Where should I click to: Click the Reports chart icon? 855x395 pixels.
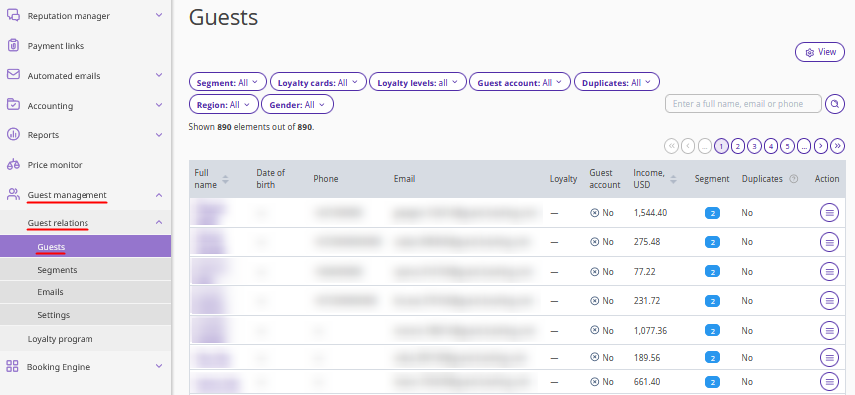tap(13, 134)
